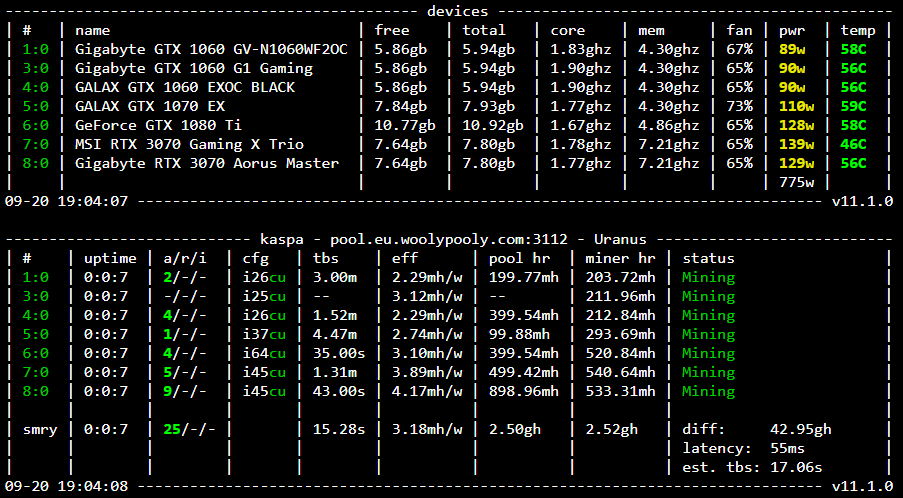Click the devices section title
The width and height of the screenshot is (903, 498).
click(x=457, y=12)
